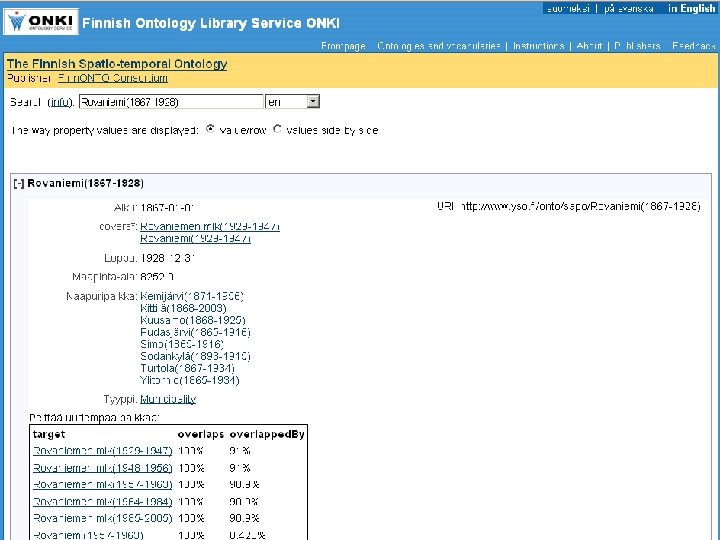
Task: Click neighbor Turtola(1867-1934)
Action: point(187,368)
